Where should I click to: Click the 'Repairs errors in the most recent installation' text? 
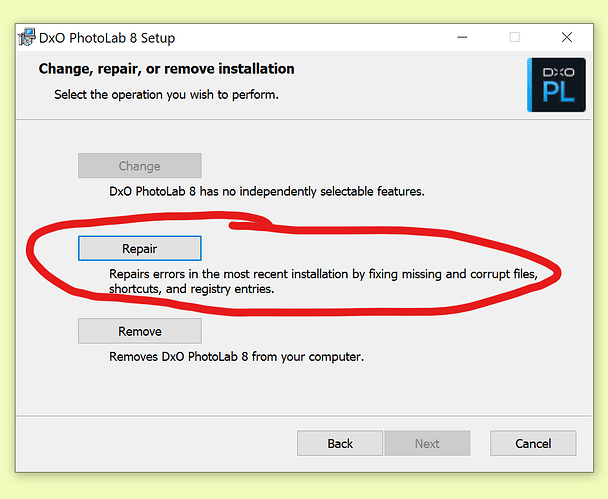click(x=323, y=281)
